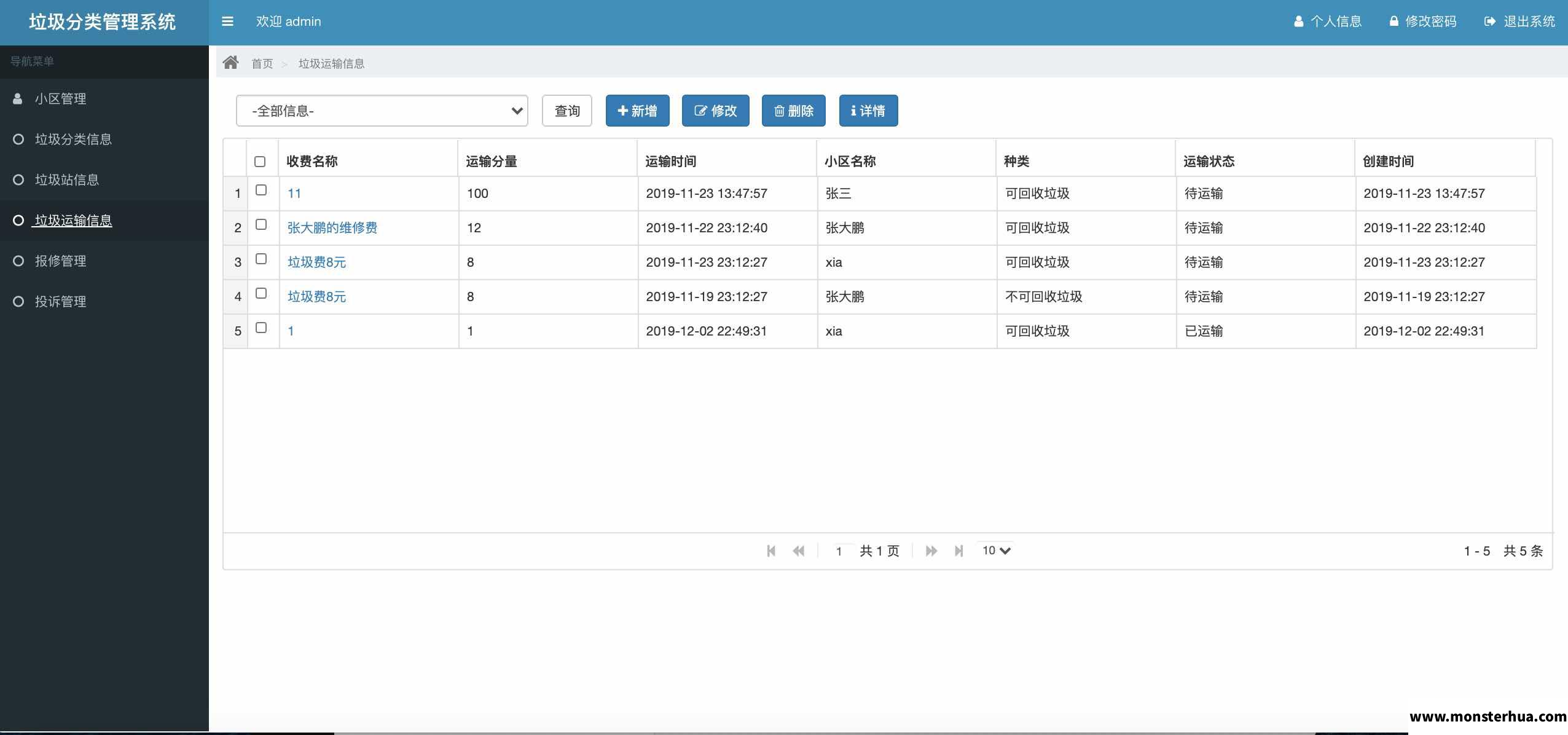The width and height of the screenshot is (1568, 735).
Task: Check the row 5 checkbox
Action: coord(261,328)
